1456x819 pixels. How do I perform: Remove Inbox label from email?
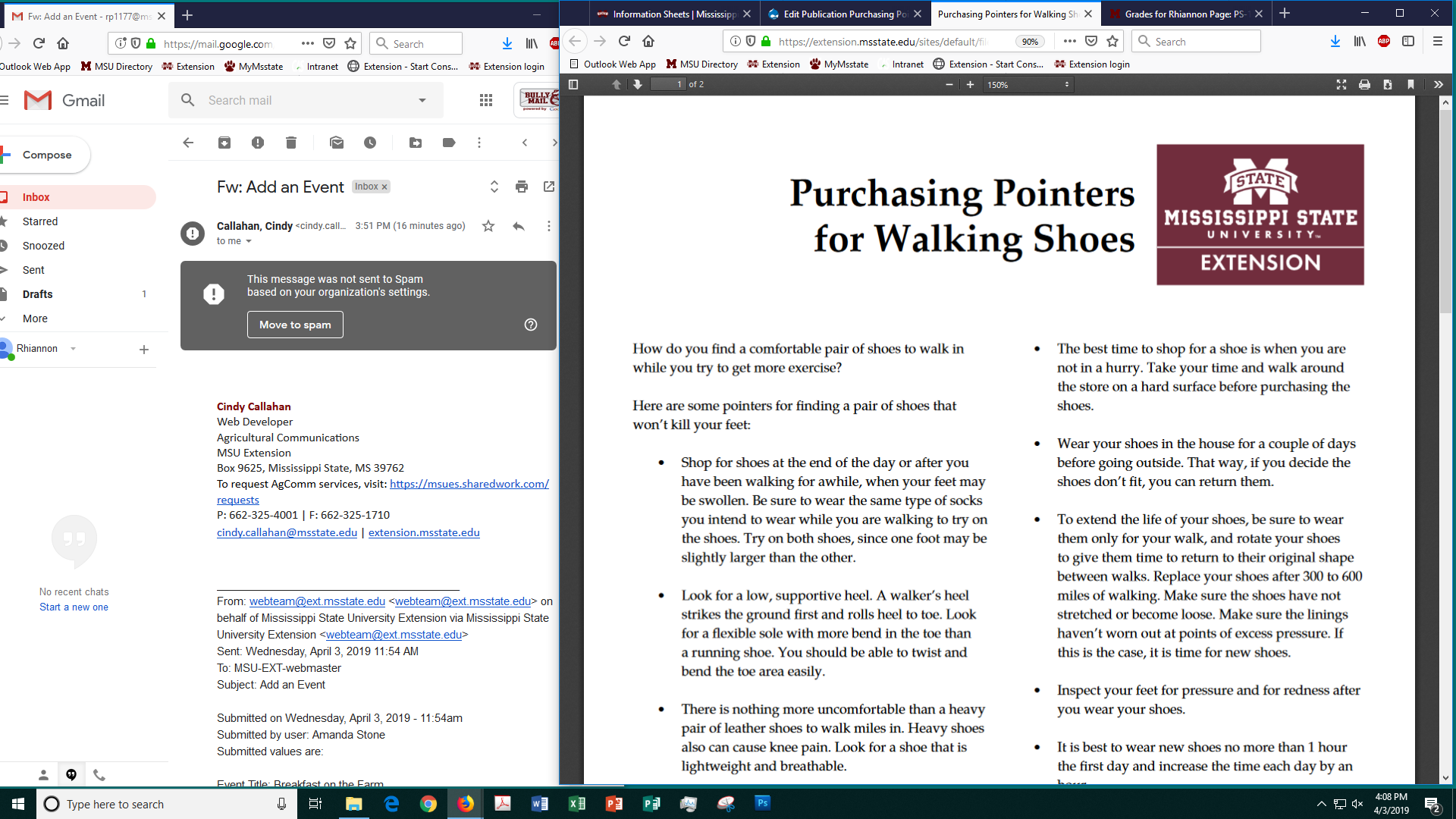coord(384,187)
